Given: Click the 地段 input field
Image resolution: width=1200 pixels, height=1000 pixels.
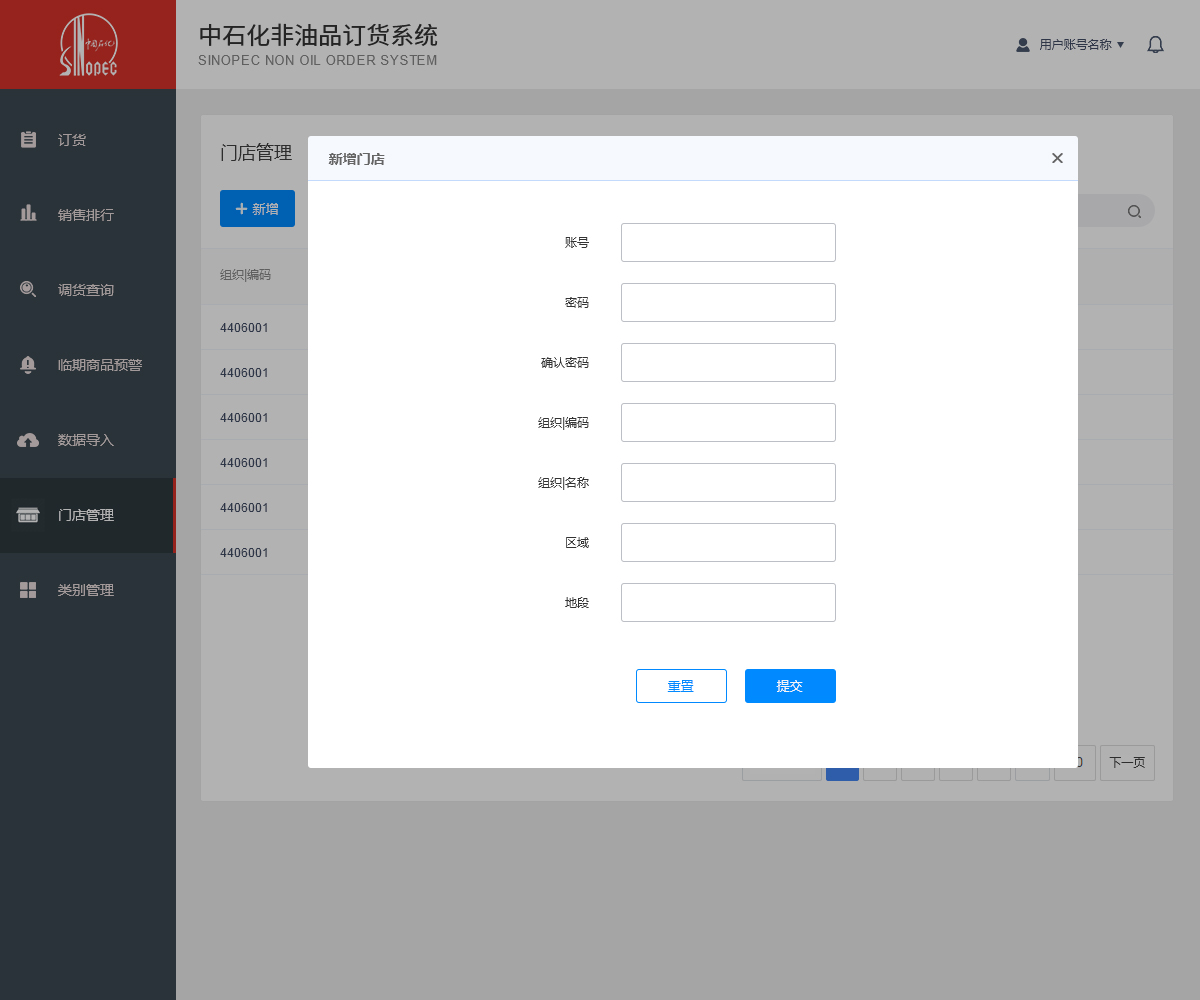Looking at the screenshot, I should pos(728,602).
